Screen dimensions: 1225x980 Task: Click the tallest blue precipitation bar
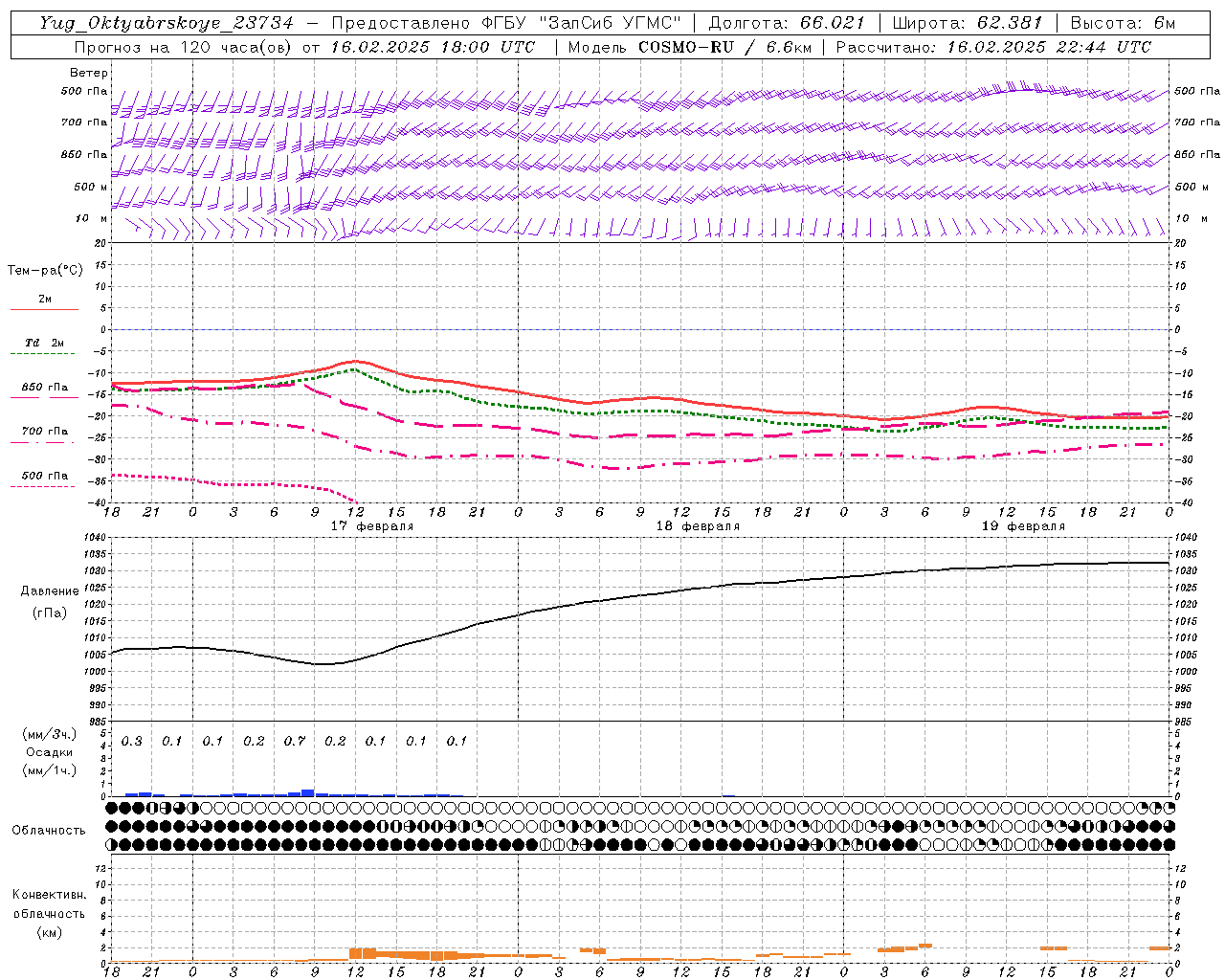point(308,792)
